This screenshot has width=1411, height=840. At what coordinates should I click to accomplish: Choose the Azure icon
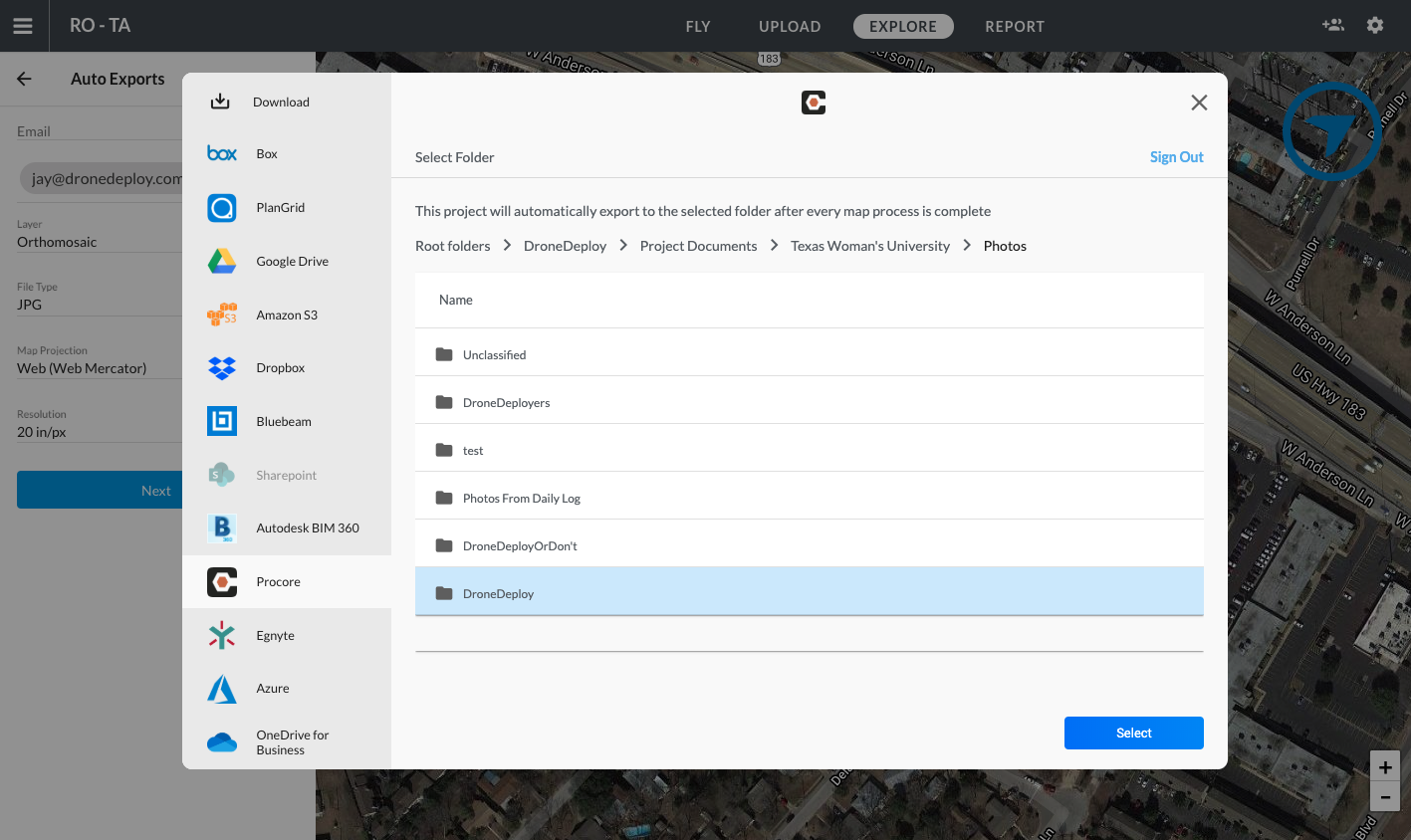[x=222, y=689]
